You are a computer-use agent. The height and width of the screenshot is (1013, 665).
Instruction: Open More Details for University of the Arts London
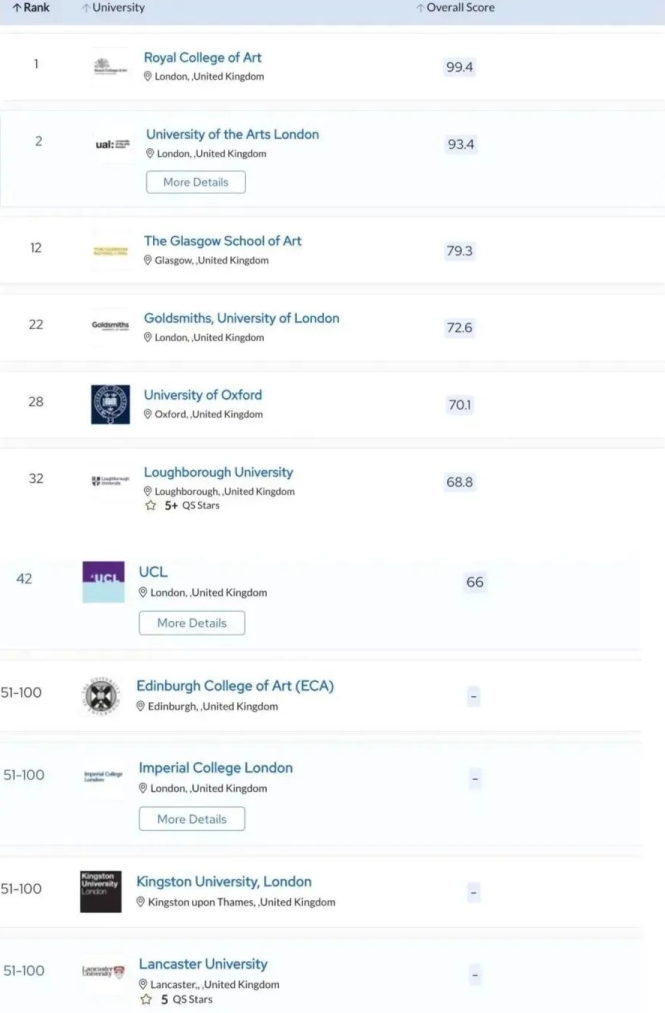(x=195, y=182)
